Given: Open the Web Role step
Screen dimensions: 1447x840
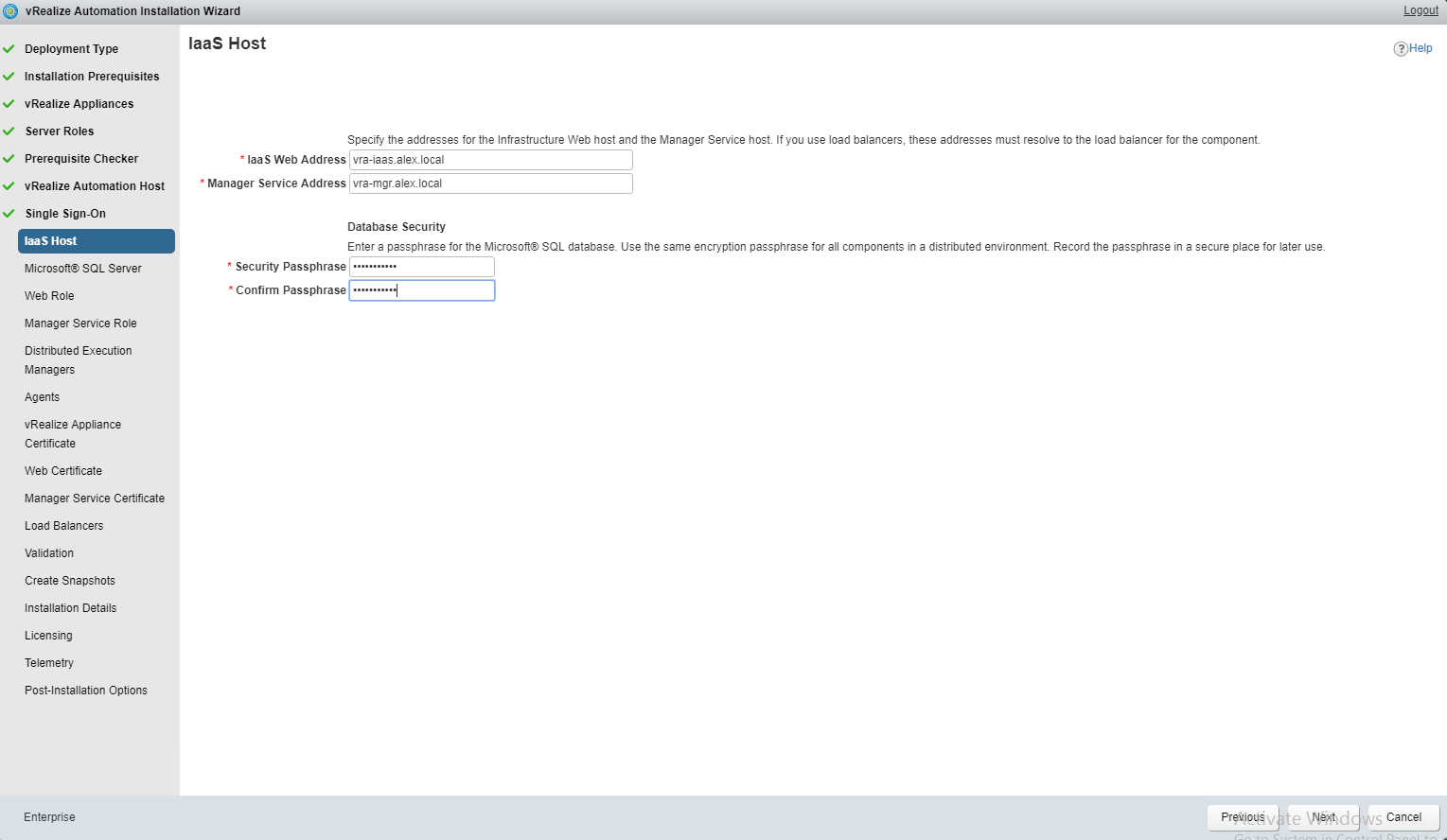Looking at the screenshot, I should point(49,296).
